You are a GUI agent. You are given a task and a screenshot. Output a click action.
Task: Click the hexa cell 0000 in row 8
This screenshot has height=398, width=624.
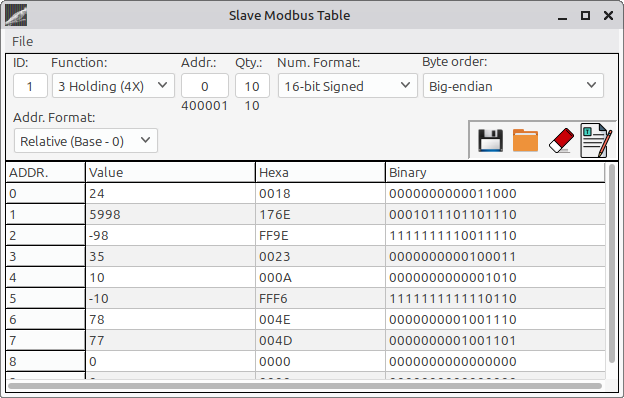click(320, 361)
